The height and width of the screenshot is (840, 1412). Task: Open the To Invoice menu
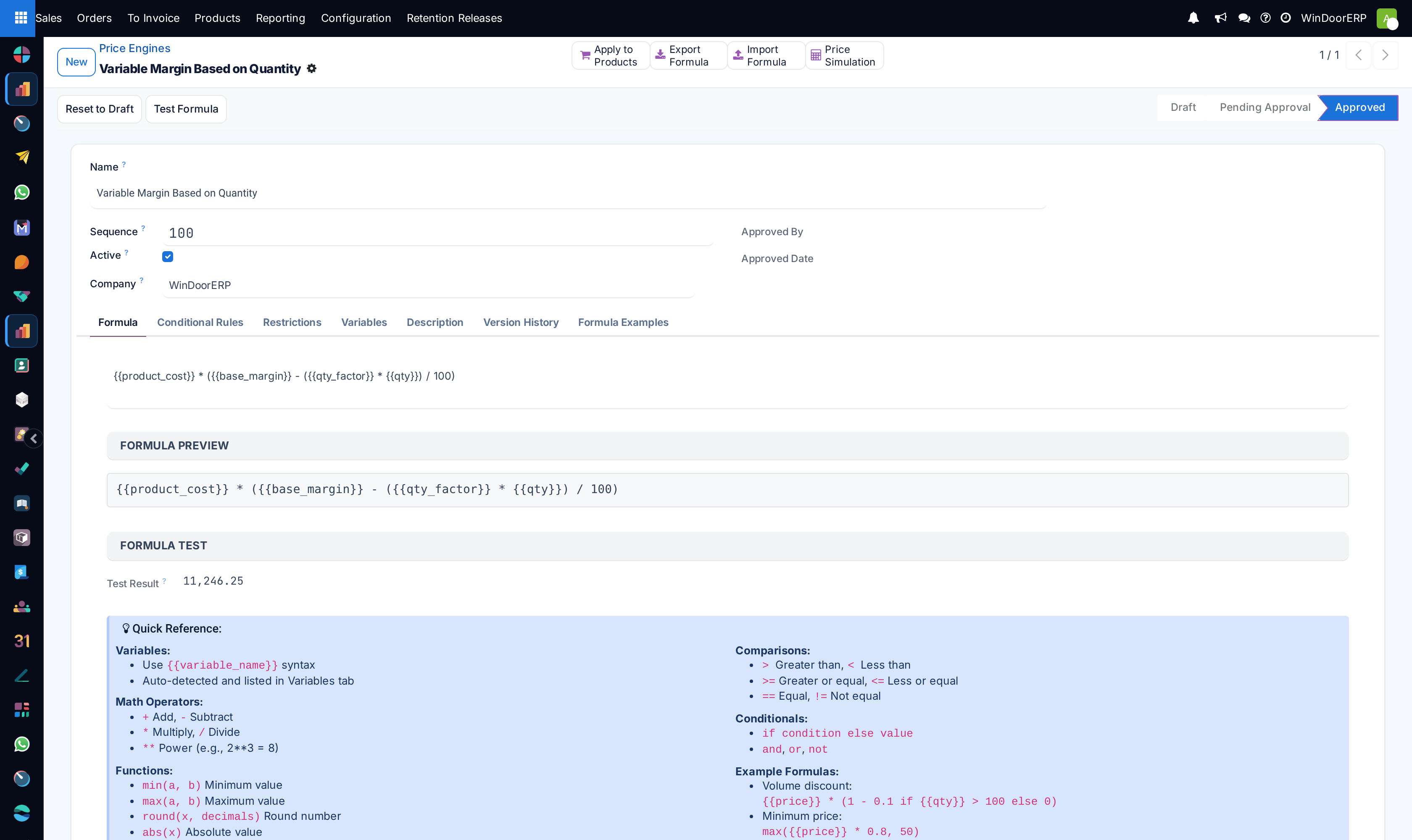[153, 18]
